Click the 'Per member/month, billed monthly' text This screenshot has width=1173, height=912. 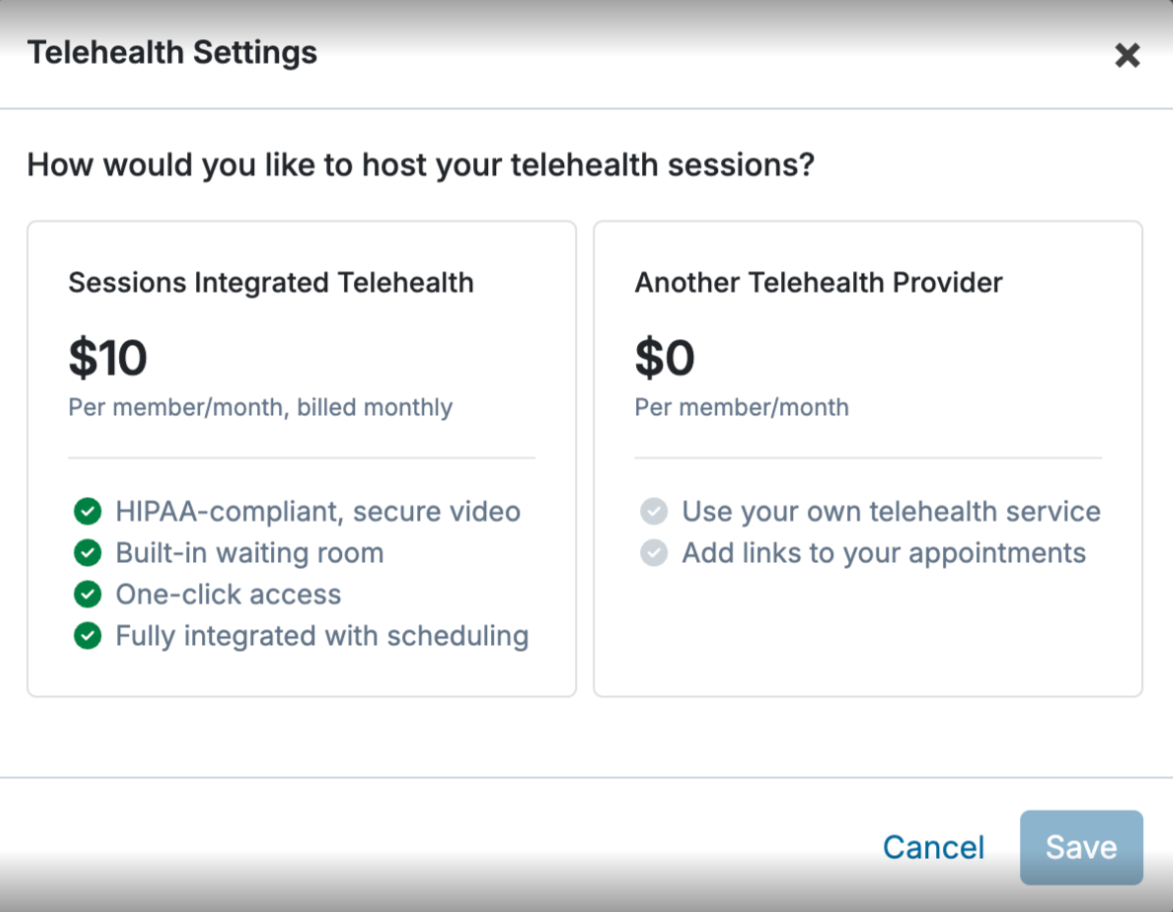pyautogui.click(x=260, y=407)
